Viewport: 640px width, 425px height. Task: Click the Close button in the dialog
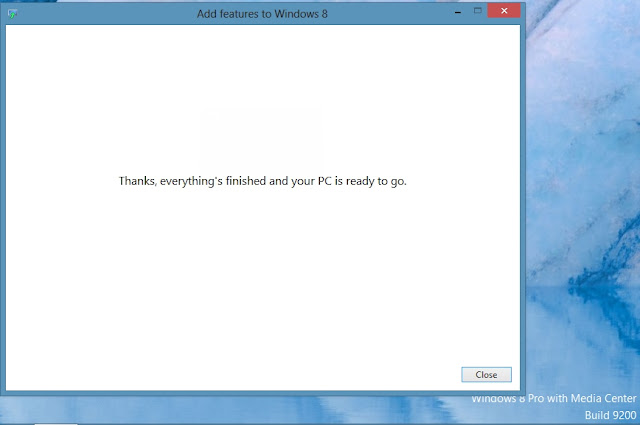[486, 374]
